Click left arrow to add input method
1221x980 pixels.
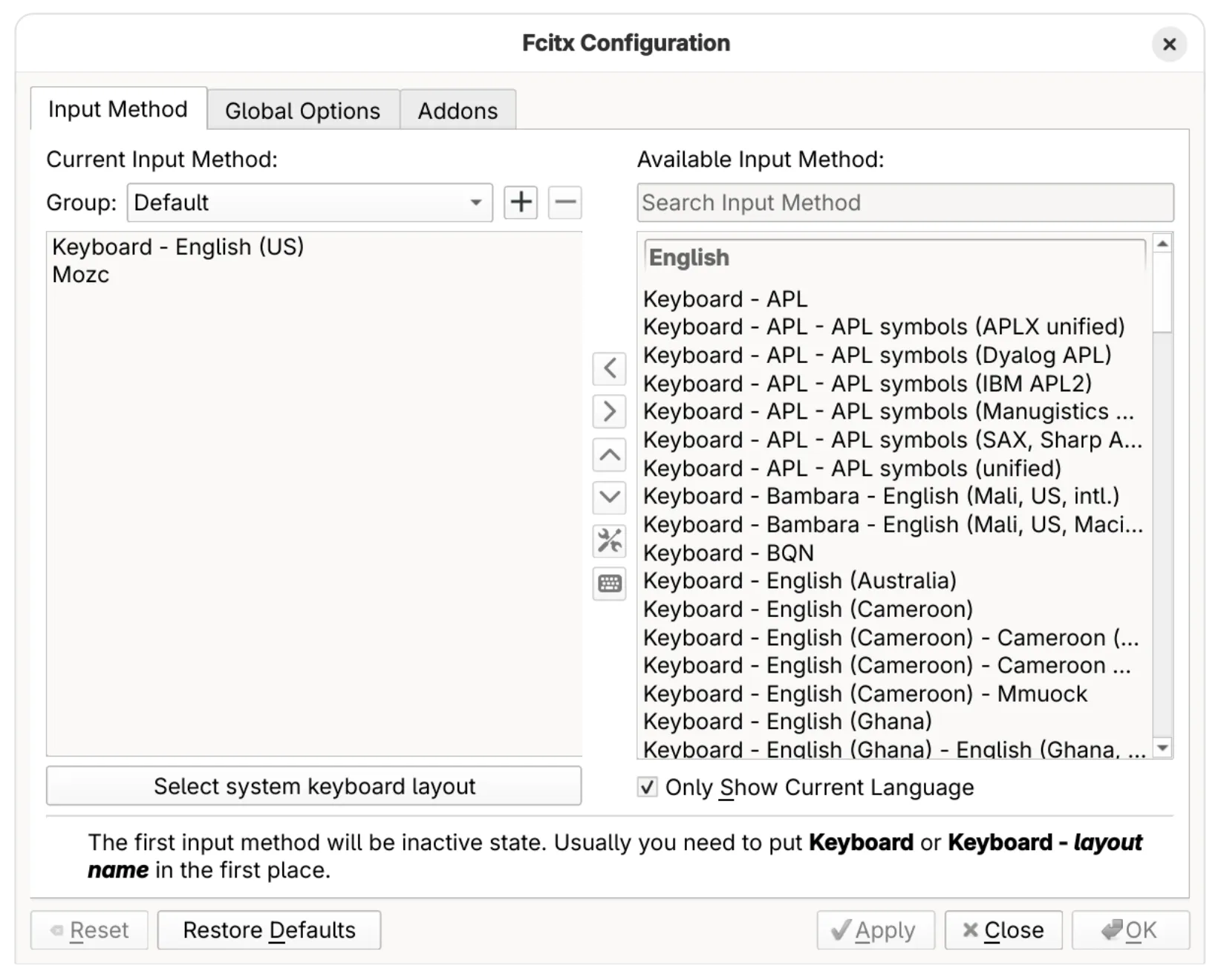pyautogui.click(x=609, y=368)
